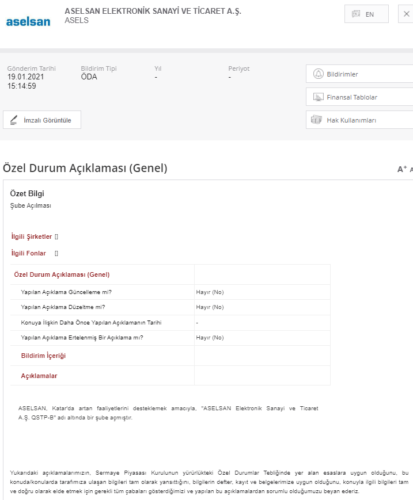Click the icon beside Hak Kullanımları

click(316, 120)
